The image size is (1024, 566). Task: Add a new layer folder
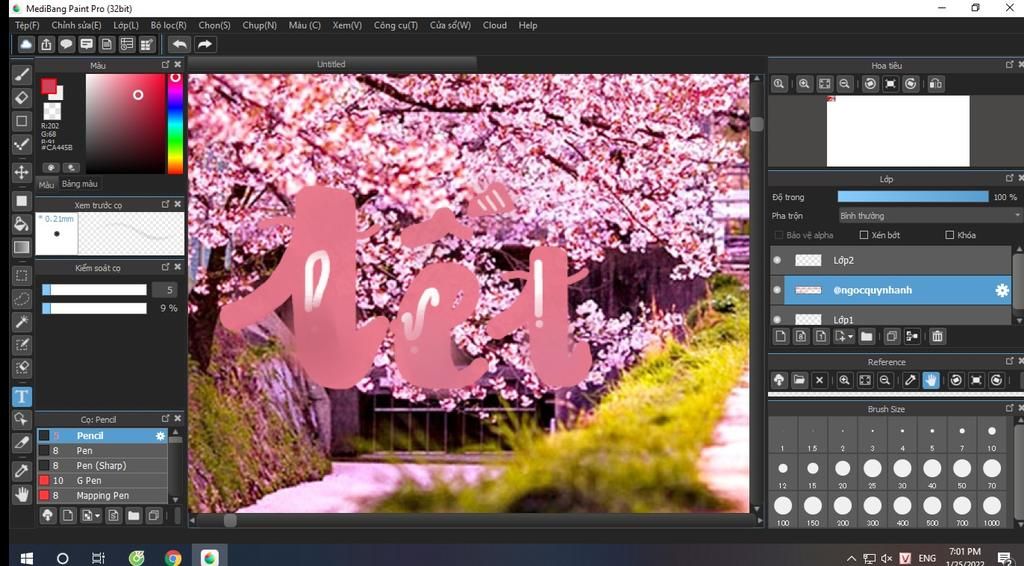866,336
